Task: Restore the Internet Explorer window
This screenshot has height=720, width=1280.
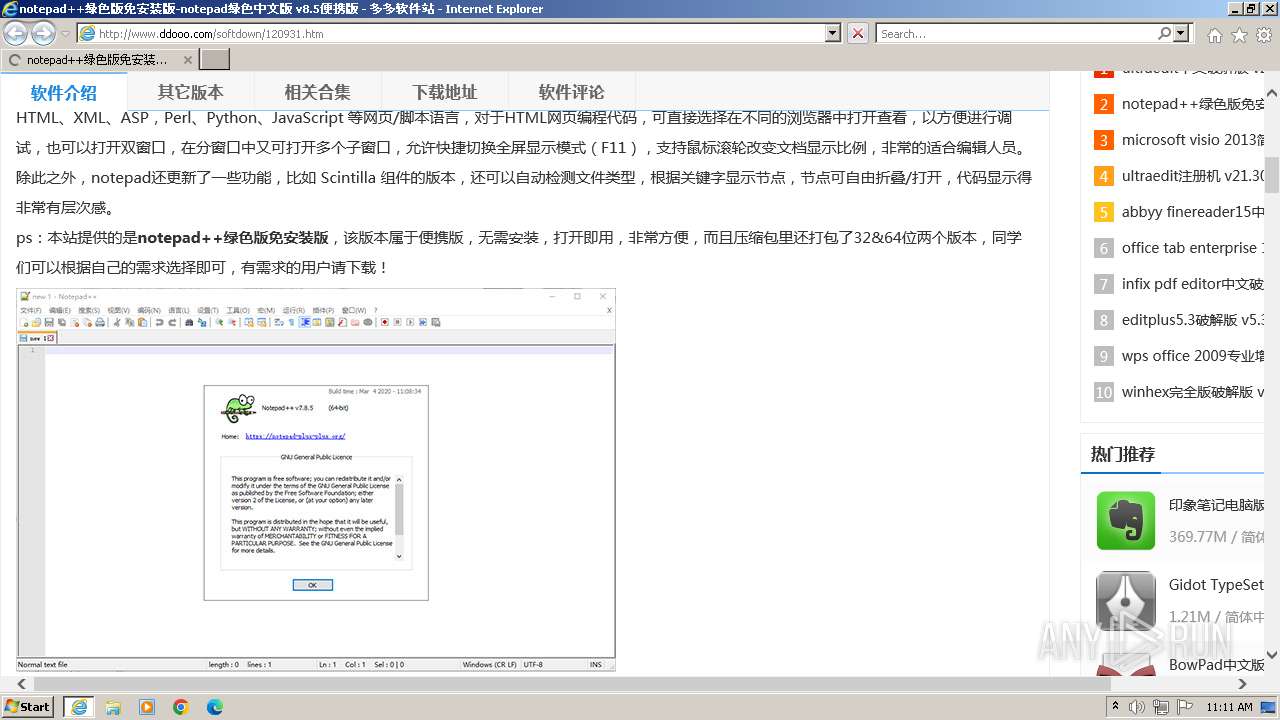Action: tap(1250, 9)
